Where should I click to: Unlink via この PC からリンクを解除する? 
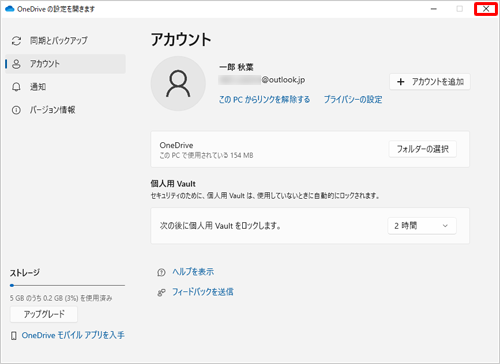(264, 99)
